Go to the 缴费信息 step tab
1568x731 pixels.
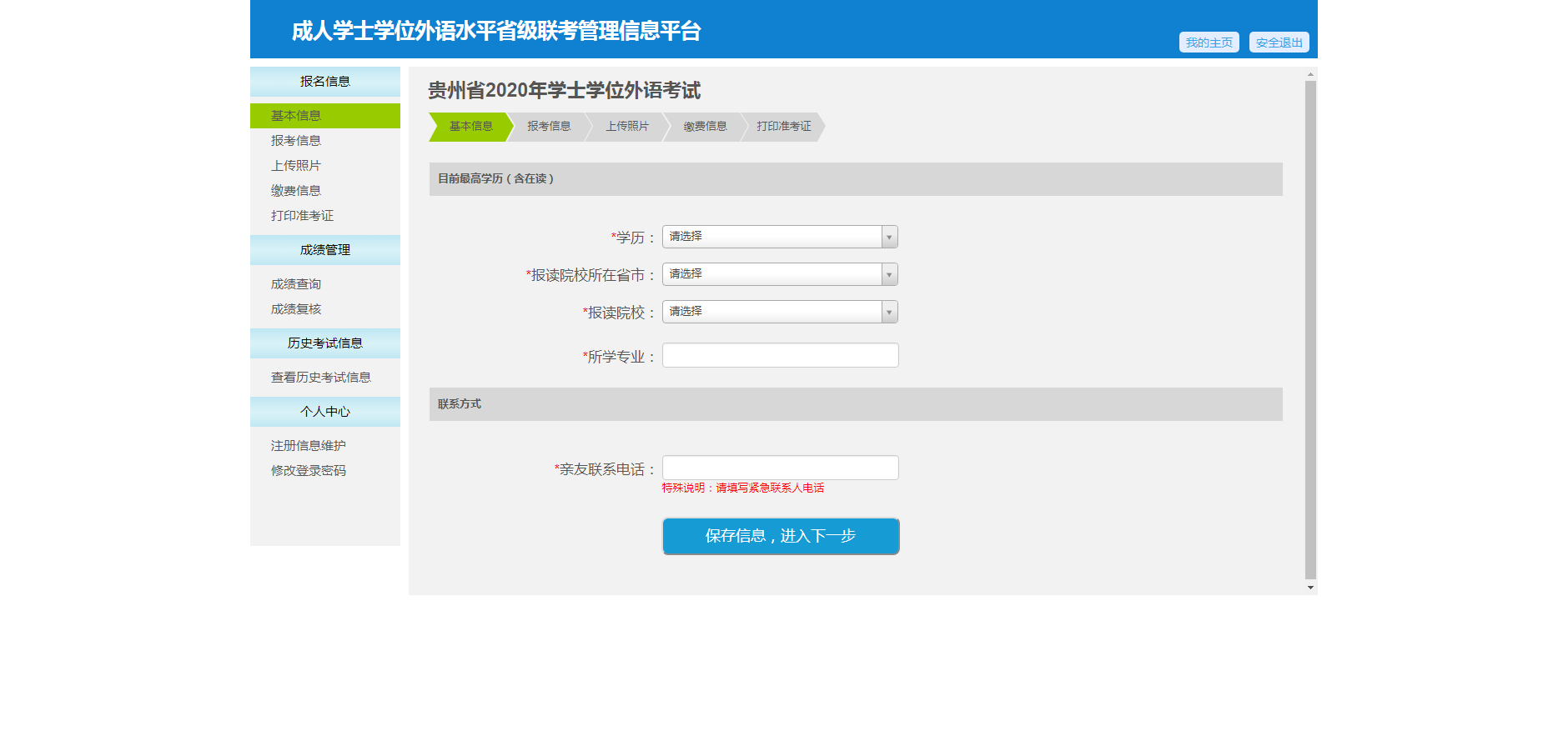coord(706,127)
